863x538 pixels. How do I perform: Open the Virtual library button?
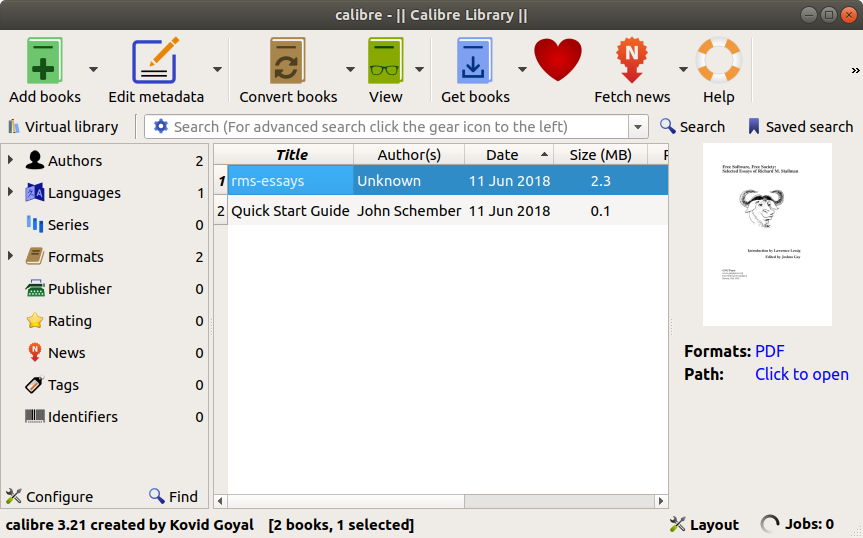63,127
